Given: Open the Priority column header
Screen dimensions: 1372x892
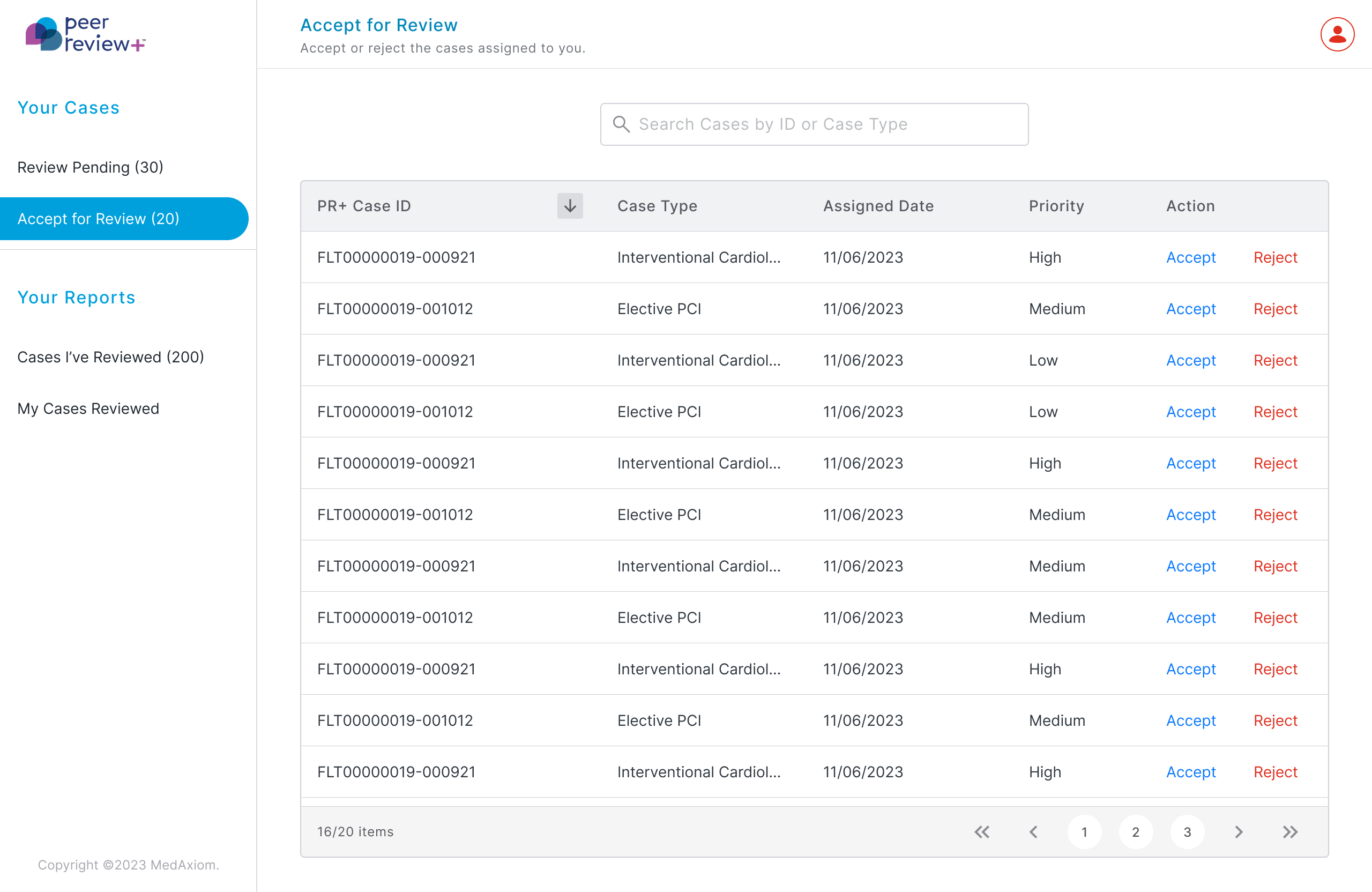Looking at the screenshot, I should pos(1056,206).
